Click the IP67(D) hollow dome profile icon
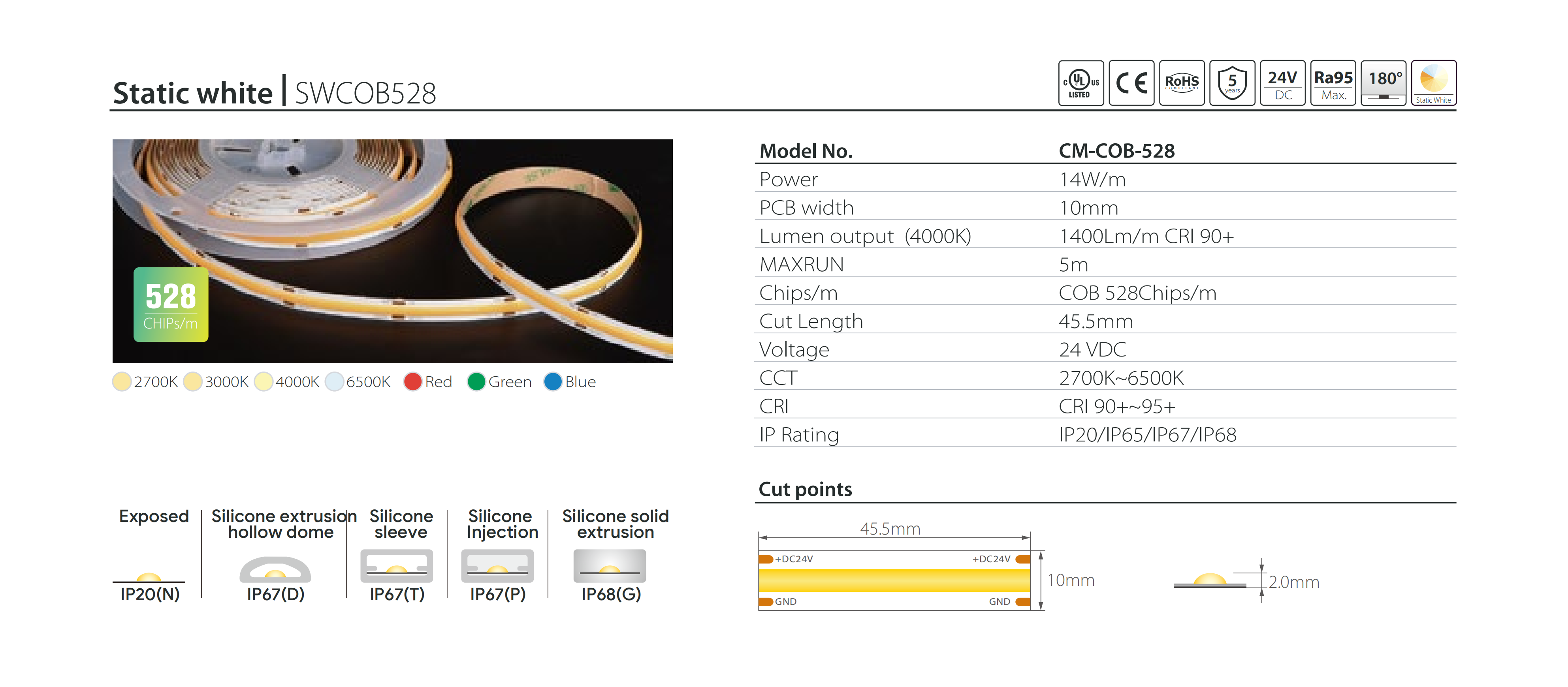Viewport: 1568px width, 687px height. click(x=275, y=569)
